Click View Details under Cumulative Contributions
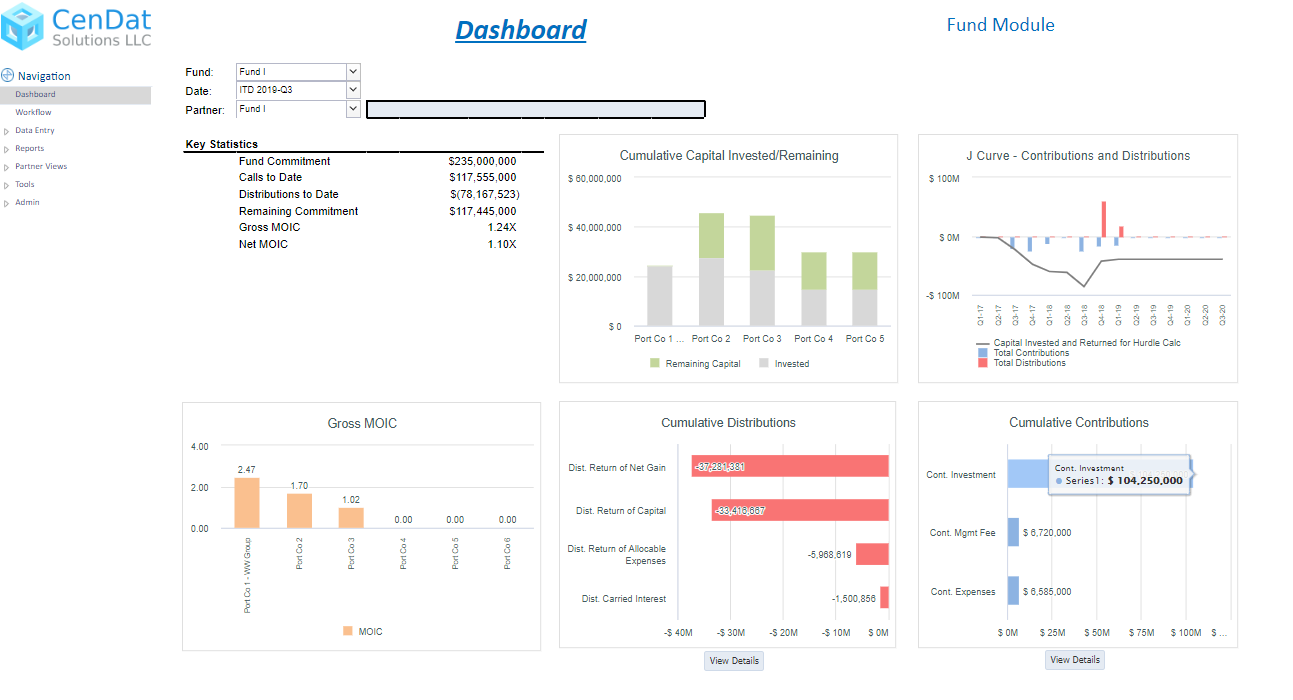The image size is (1293, 700). pyautogui.click(x=1074, y=660)
